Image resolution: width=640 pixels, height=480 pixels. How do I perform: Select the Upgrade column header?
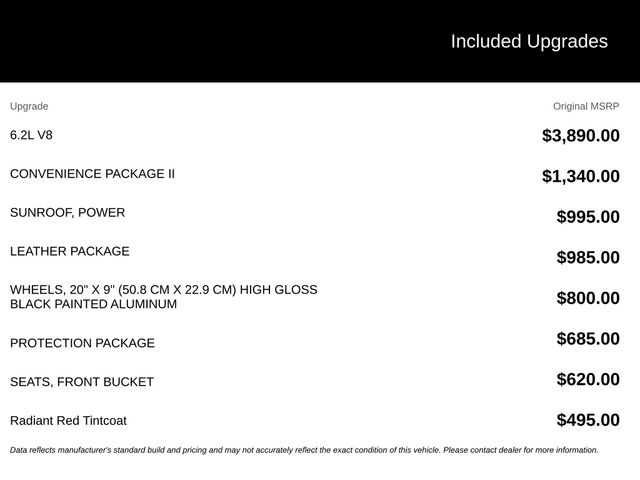(29, 107)
